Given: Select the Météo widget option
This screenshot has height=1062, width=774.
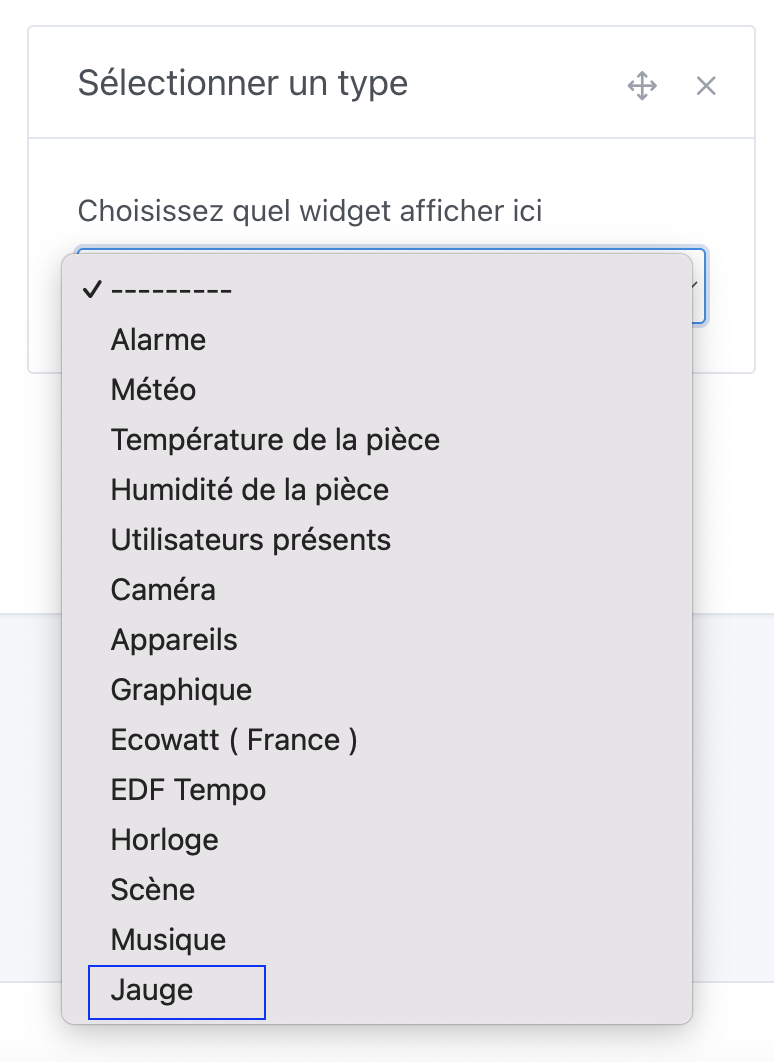Looking at the screenshot, I should pyautogui.click(x=152, y=389).
